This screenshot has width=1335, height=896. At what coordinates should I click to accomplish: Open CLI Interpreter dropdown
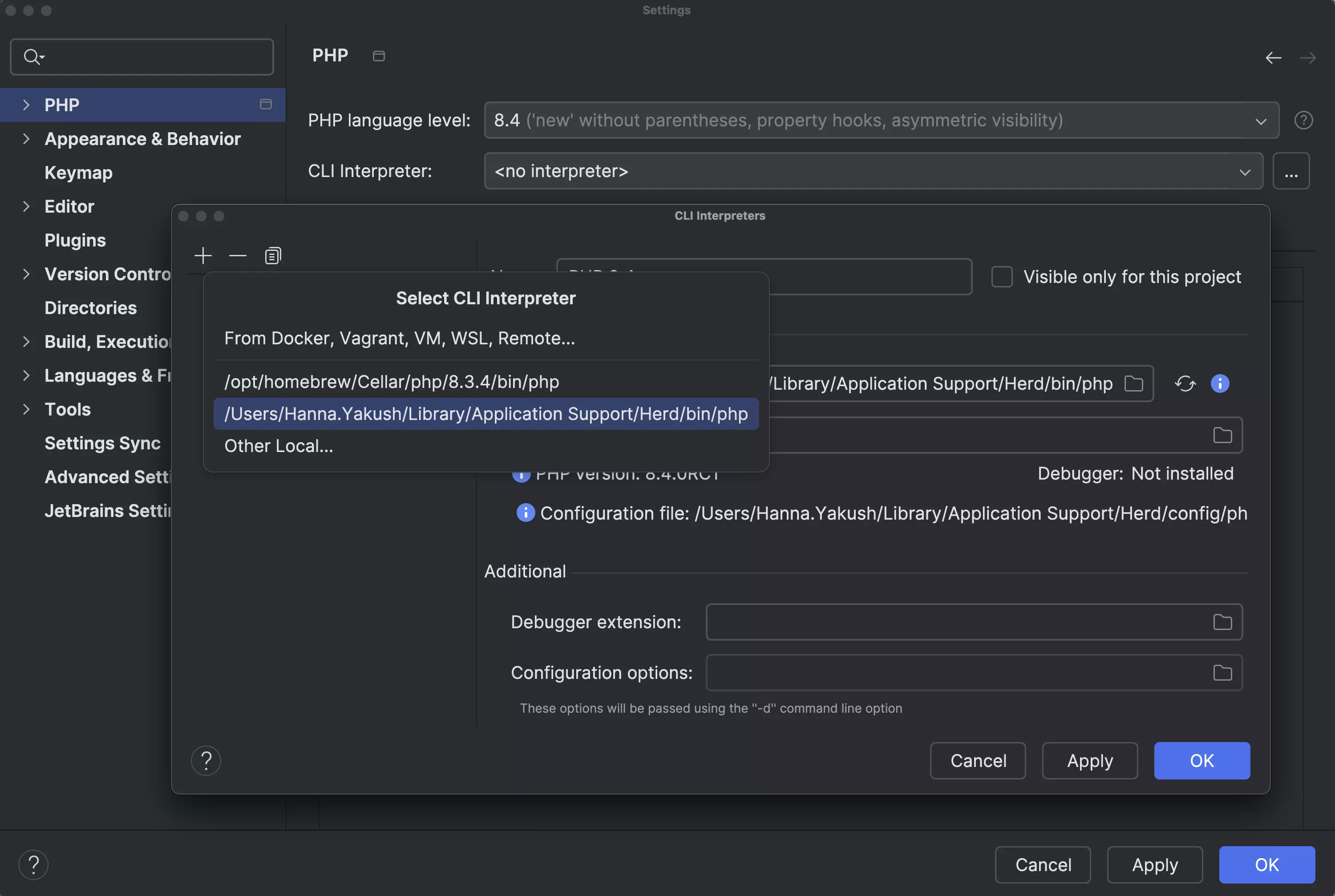[x=873, y=171]
